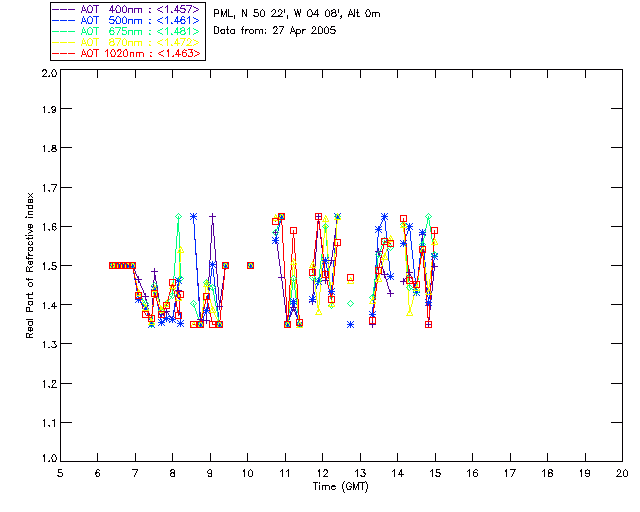Click the time-axis tick label '8'
The height and width of the screenshot is (512, 640).
(x=173, y=473)
